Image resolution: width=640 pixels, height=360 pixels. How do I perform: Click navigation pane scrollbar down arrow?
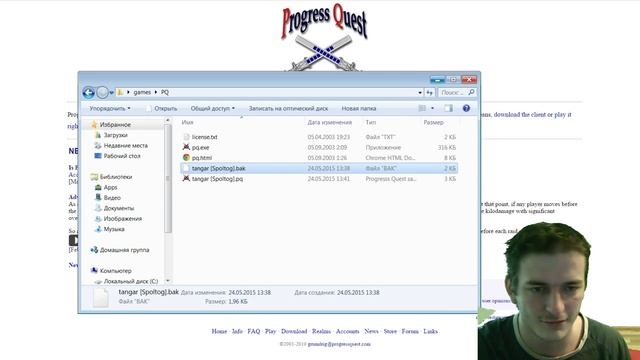[x=167, y=281]
